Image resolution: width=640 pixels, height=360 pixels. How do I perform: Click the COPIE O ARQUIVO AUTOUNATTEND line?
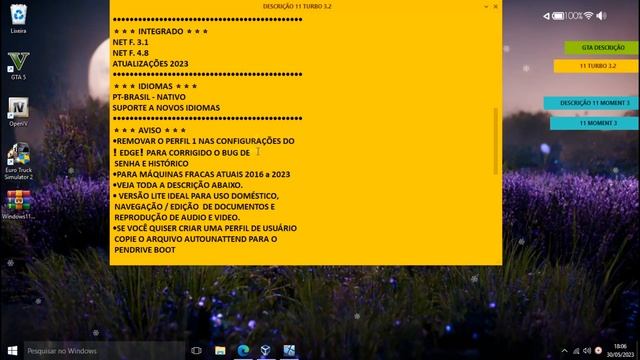[196, 239]
